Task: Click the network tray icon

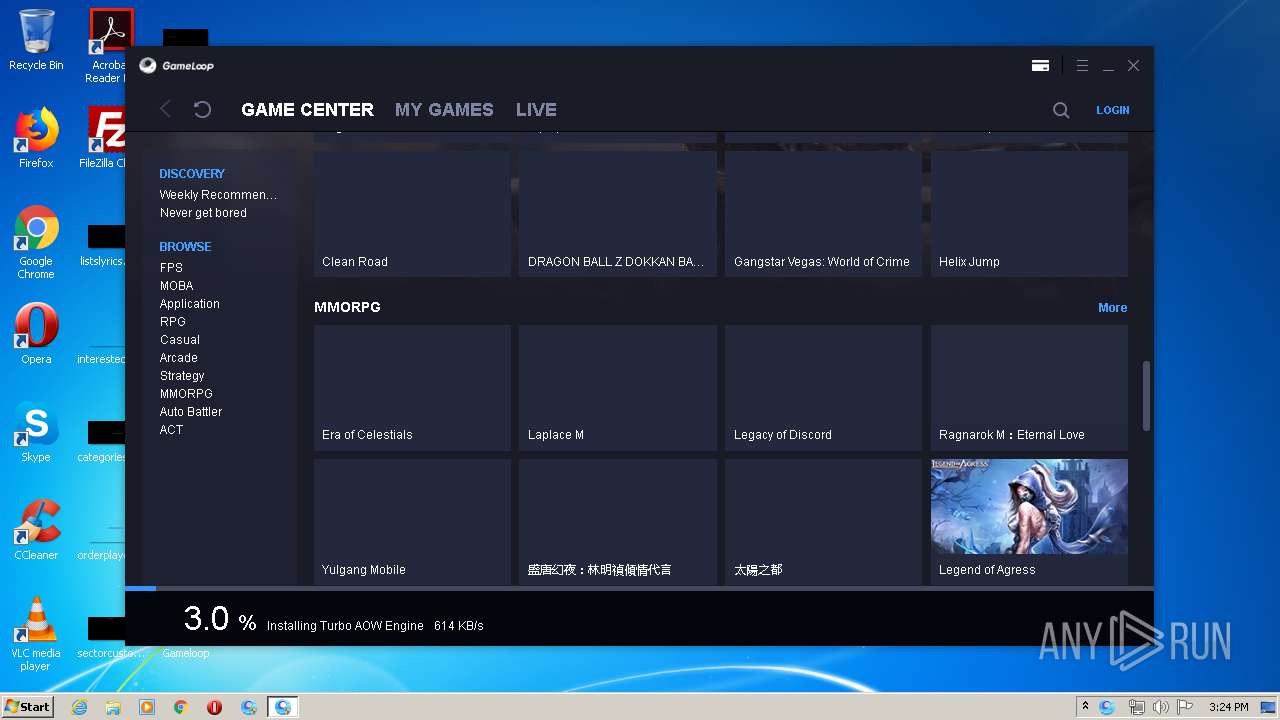Action: pos(1136,707)
